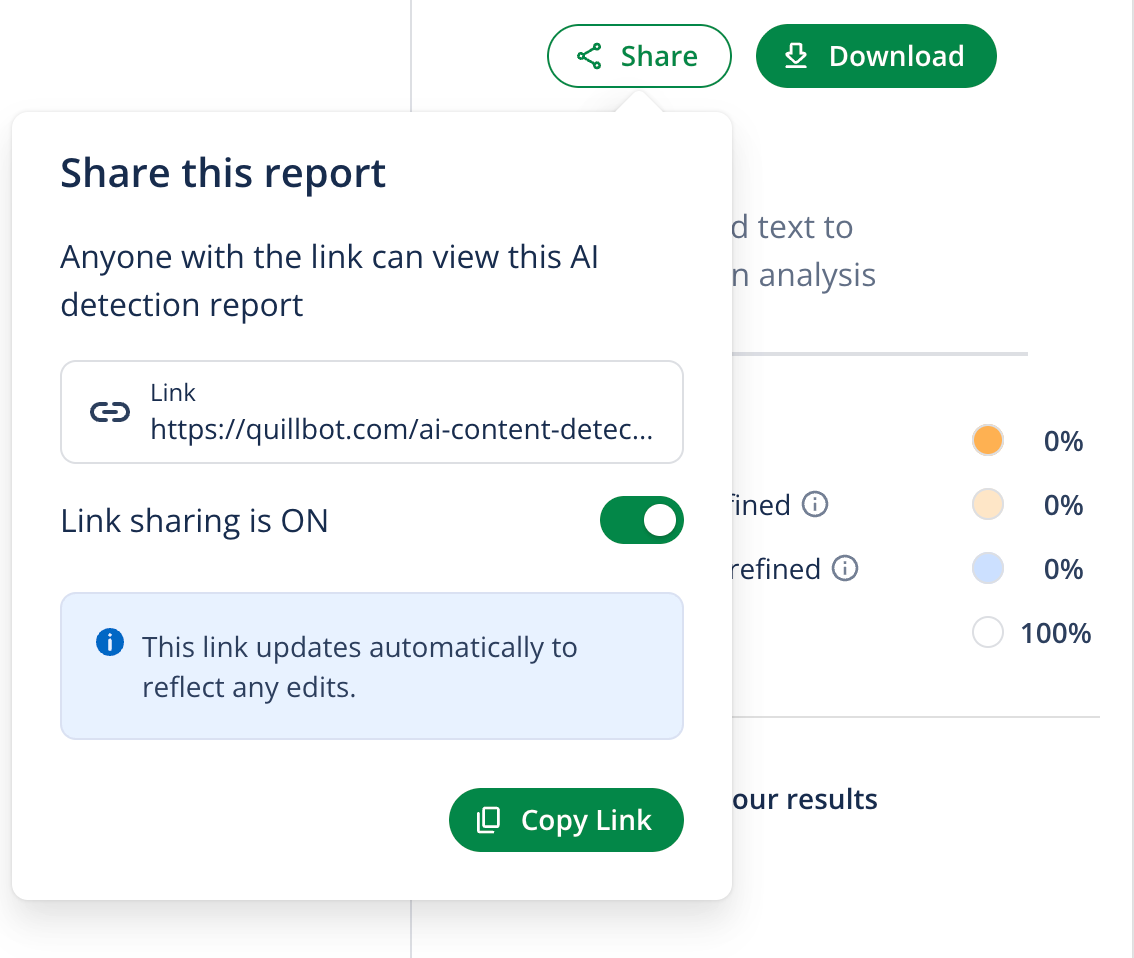
Task: Click the light blue color swatch
Action: click(x=987, y=569)
